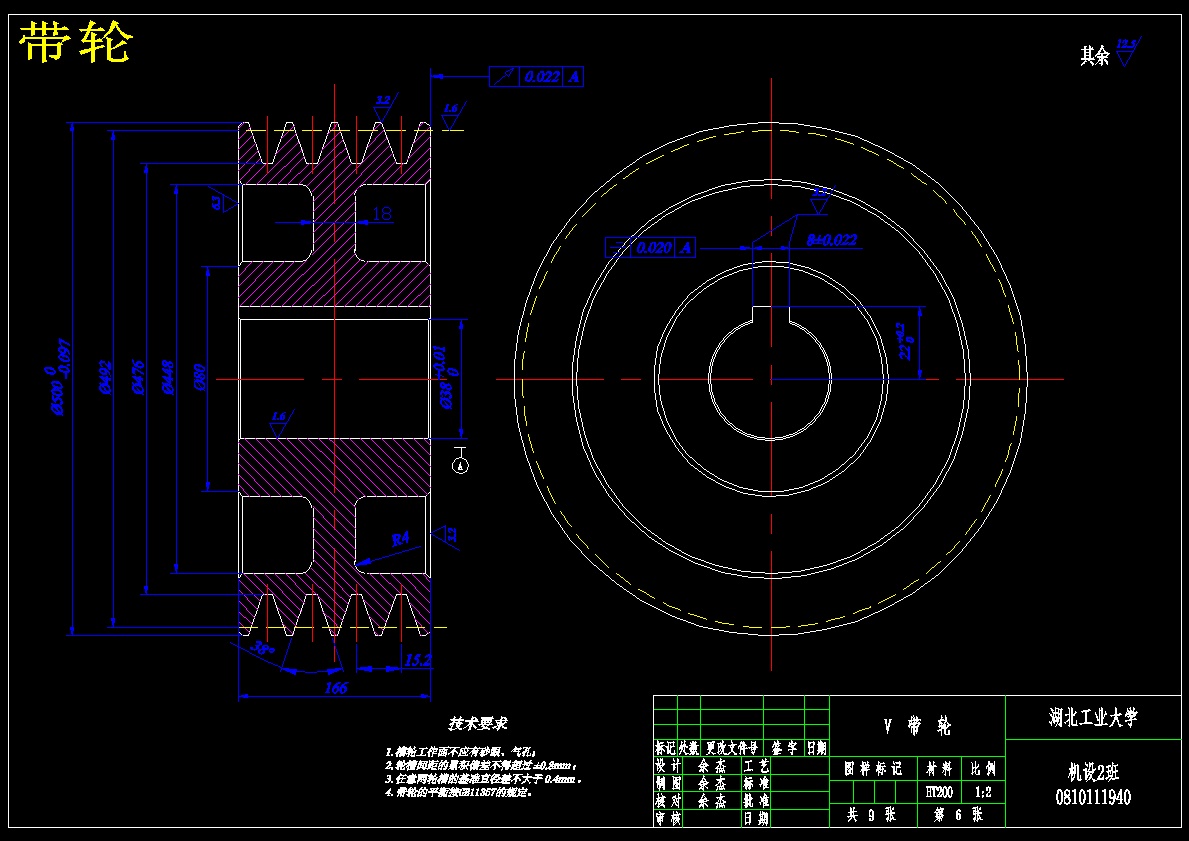Select the circled datum A symbol
The height and width of the screenshot is (841, 1189).
point(460,466)
